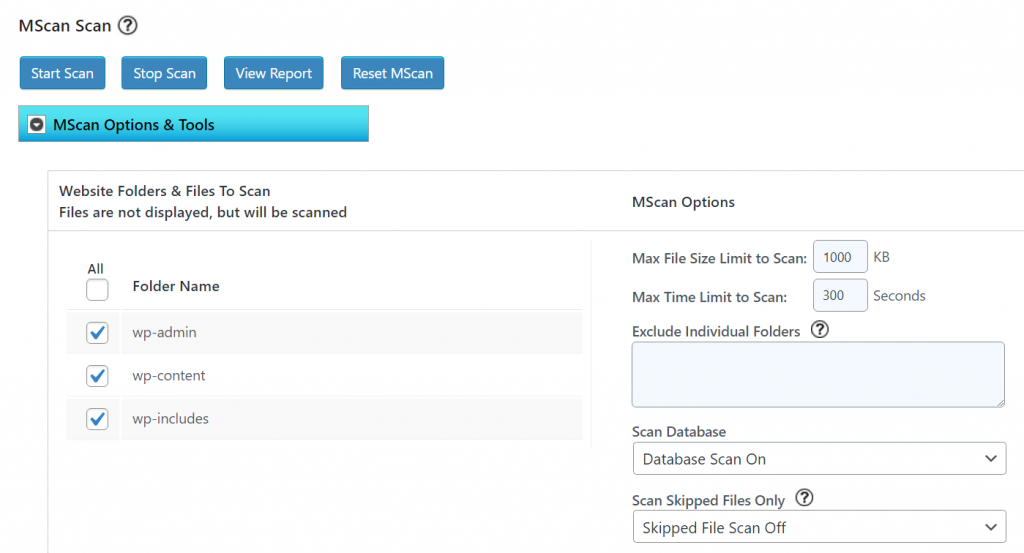Click the Reset MScan button

click(x=392, y=73)
